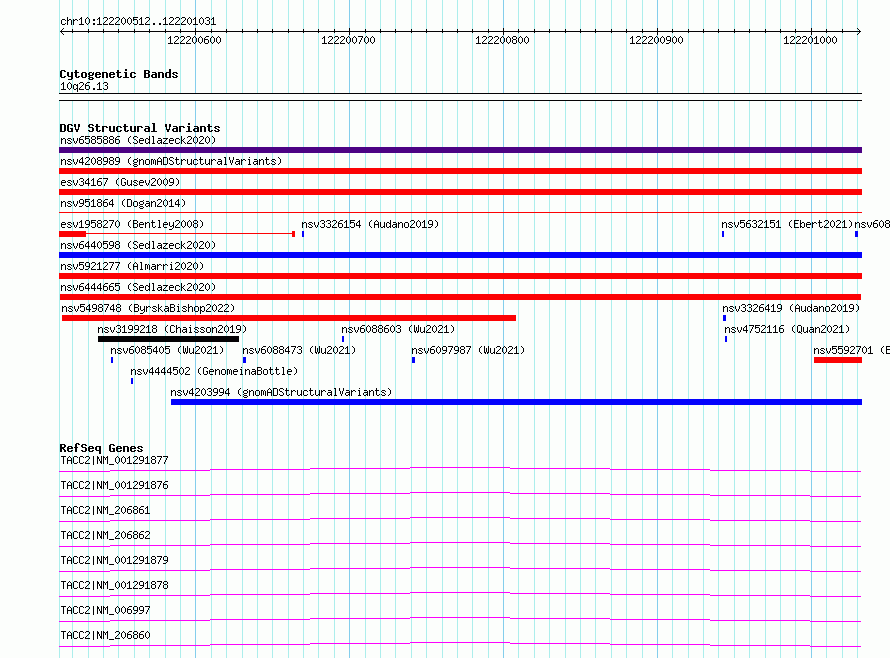Click the black nsv3199218 variant bar

(x=169, y=339)
